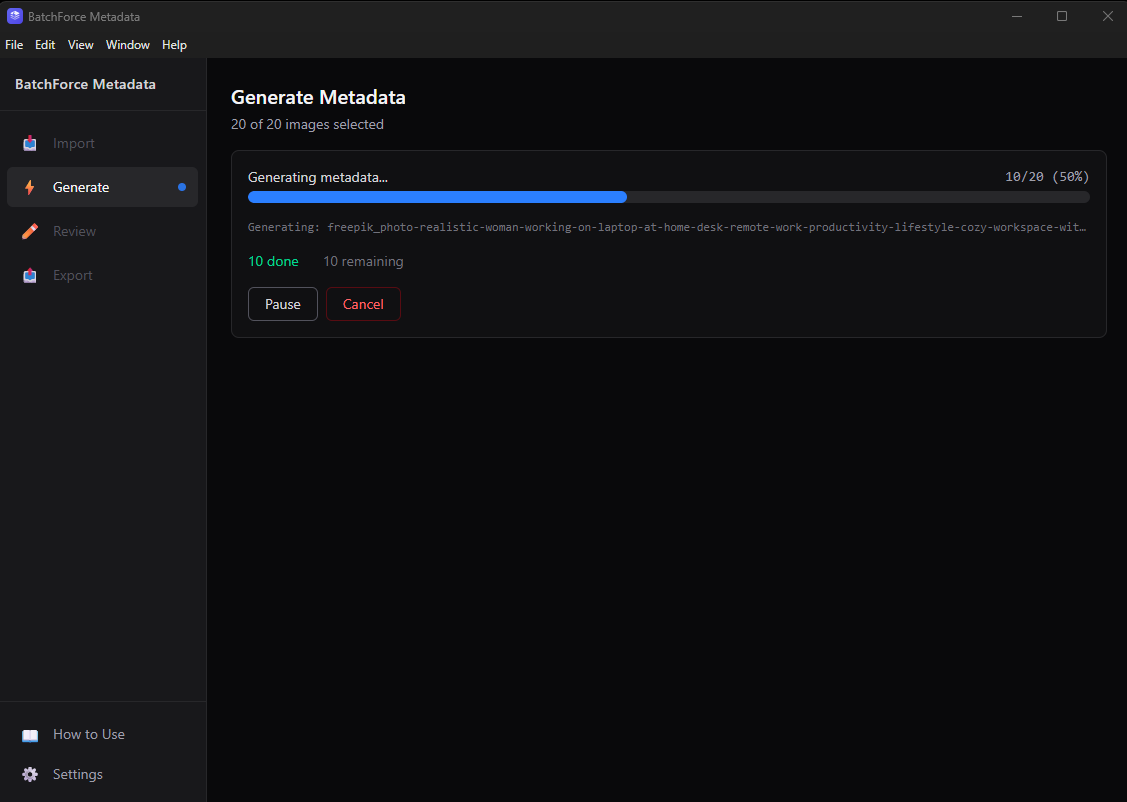The height and width of the screenshot is (802, 1127).
Task: Open the Help menu
Action: (174, 44)
